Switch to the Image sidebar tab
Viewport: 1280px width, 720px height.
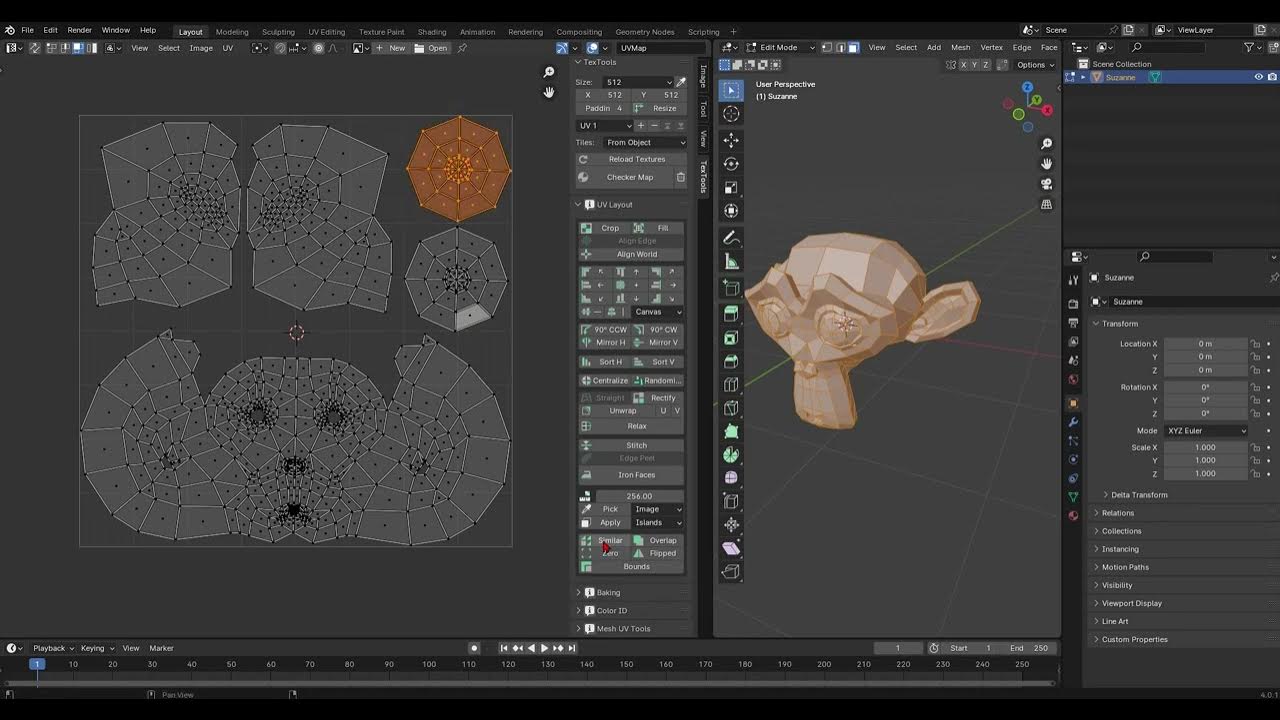coord(703,76)
